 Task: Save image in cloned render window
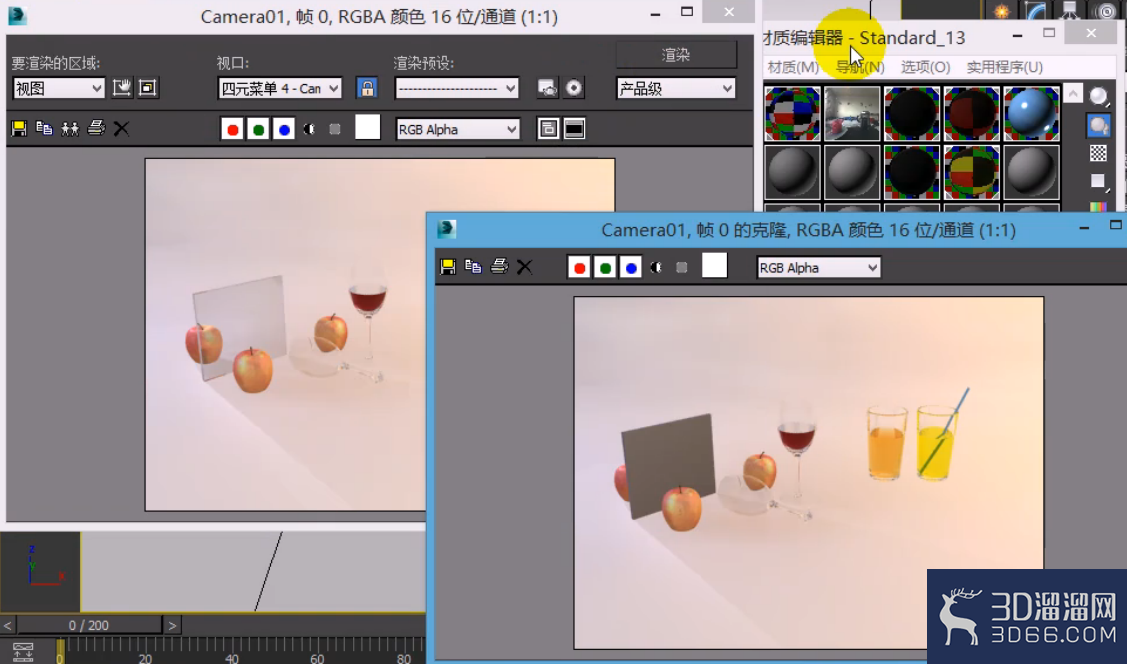pyautogui.click(x=448, y=267)
